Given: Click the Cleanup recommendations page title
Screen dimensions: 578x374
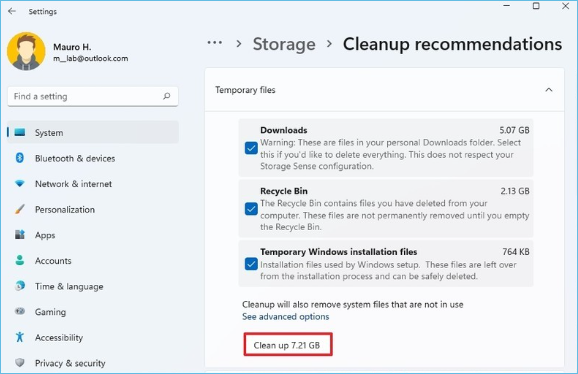Looking at the screenshot, I should (452, 44).
